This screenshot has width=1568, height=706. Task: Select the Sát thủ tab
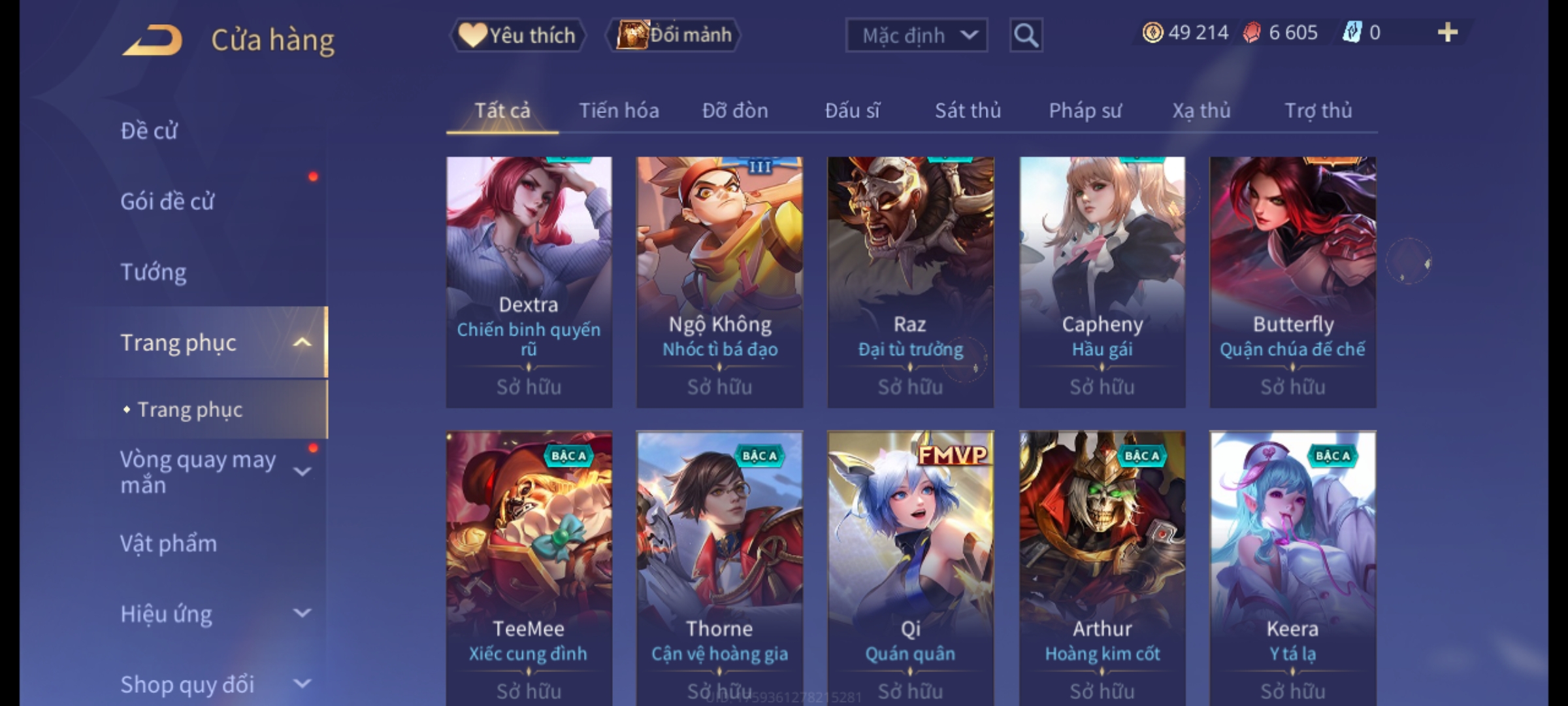coord(968,110)
